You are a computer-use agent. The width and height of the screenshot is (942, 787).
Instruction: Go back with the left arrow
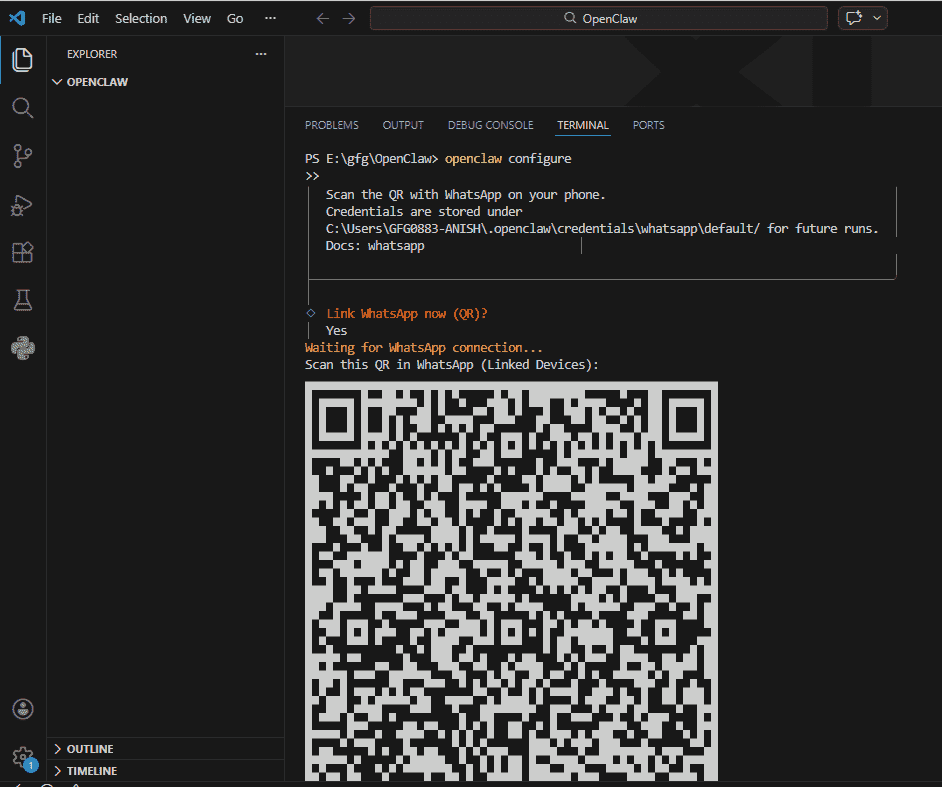323,19
